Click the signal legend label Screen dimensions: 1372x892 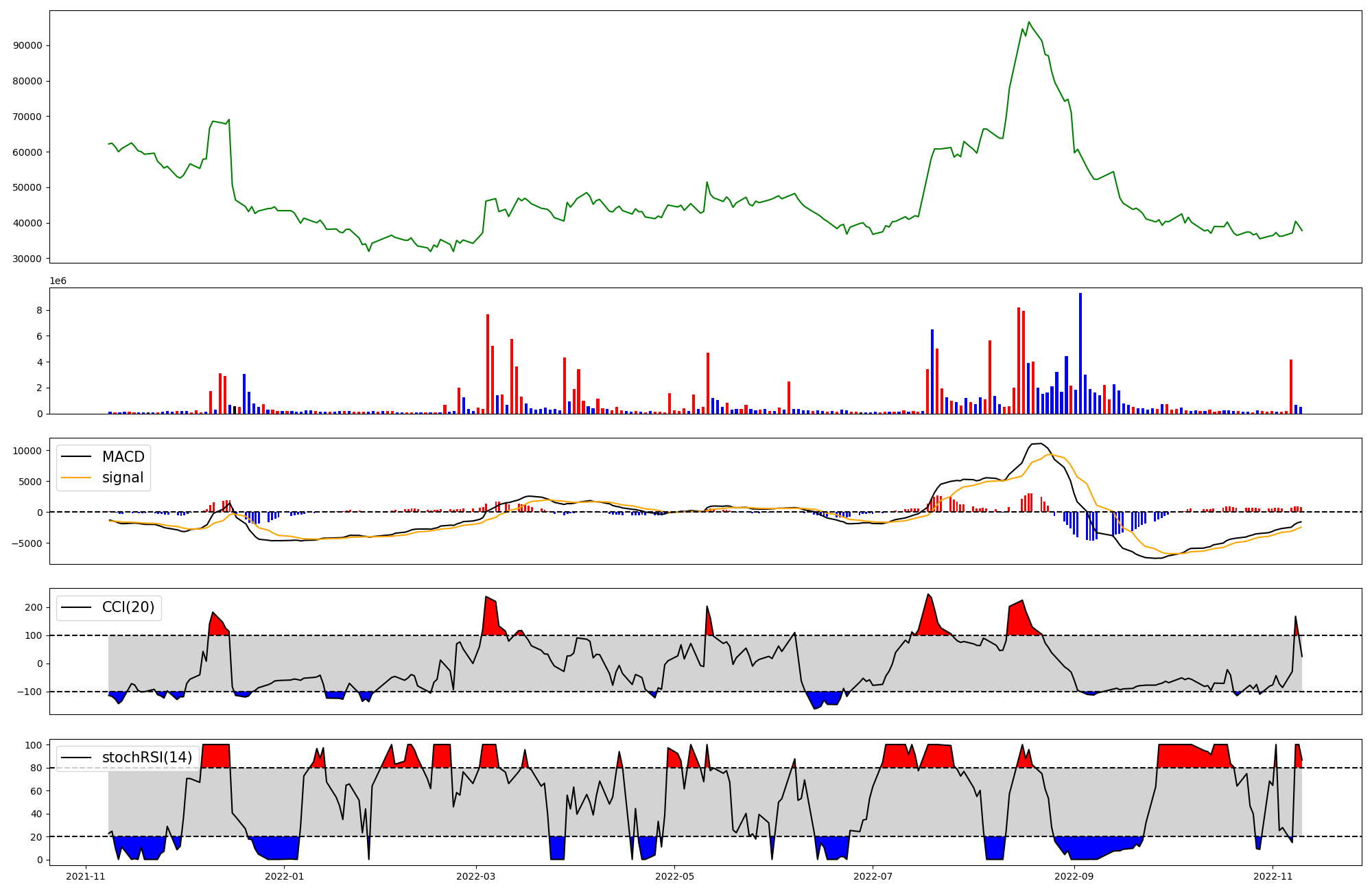tap(123, 478)
